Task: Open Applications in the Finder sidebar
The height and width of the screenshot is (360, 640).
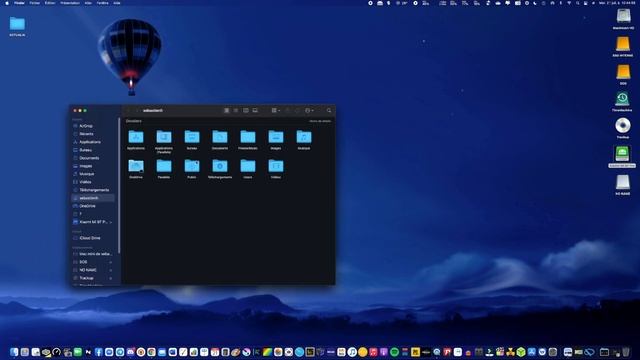Action: click(93, 142)
